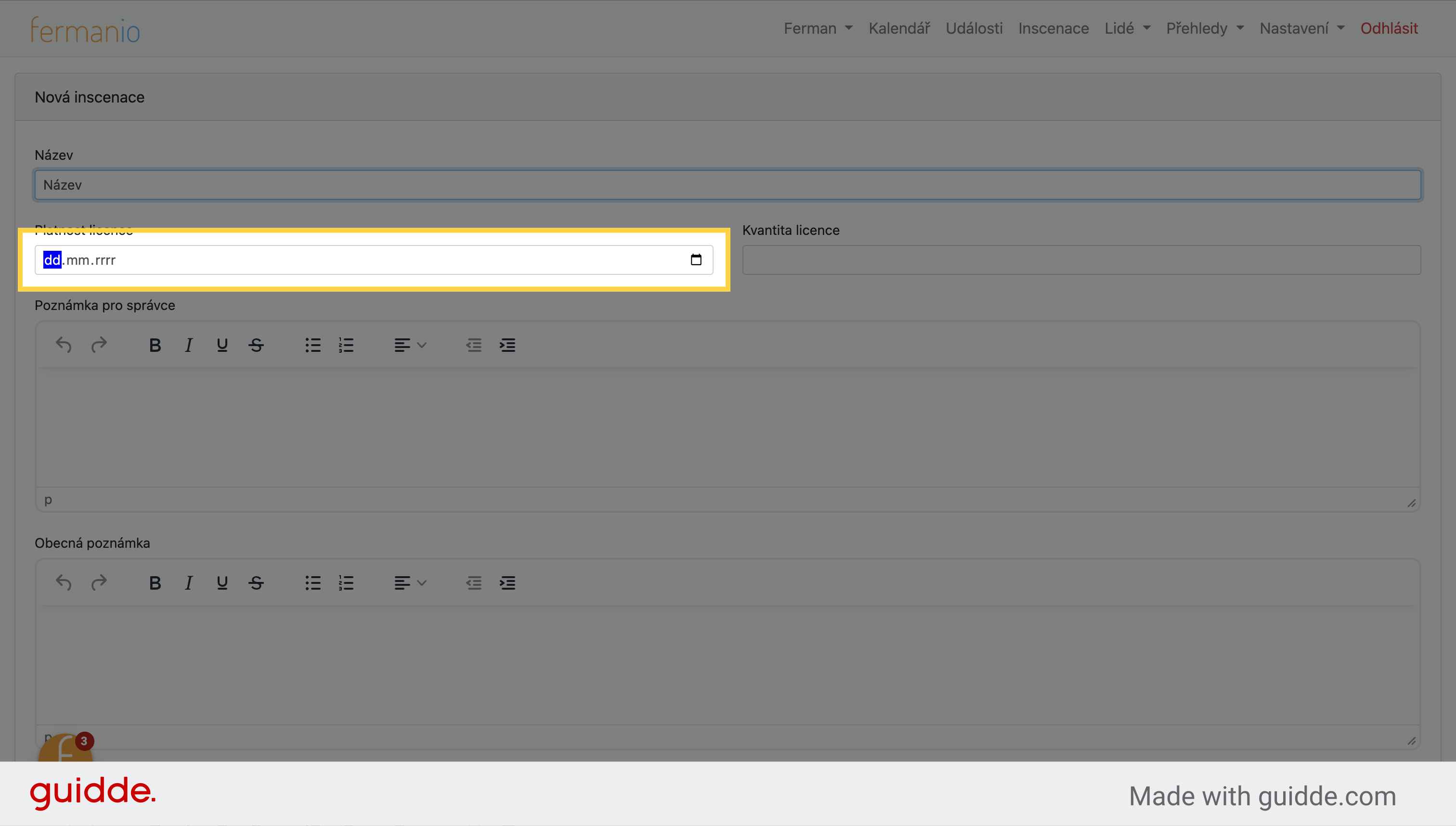Click Odhlásit to log out

click(x=1389, y=28)
